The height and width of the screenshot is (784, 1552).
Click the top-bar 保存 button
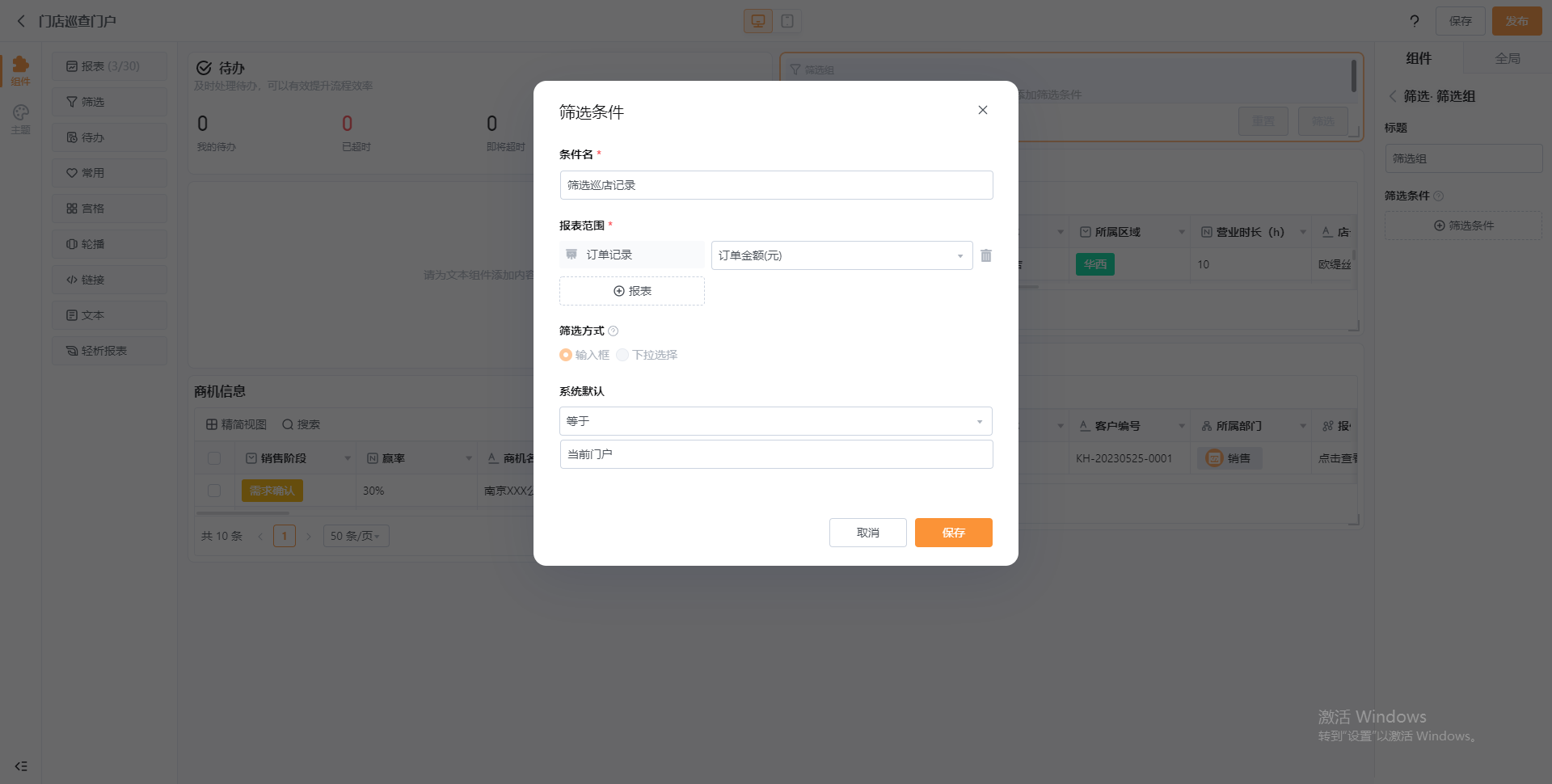1461,21
